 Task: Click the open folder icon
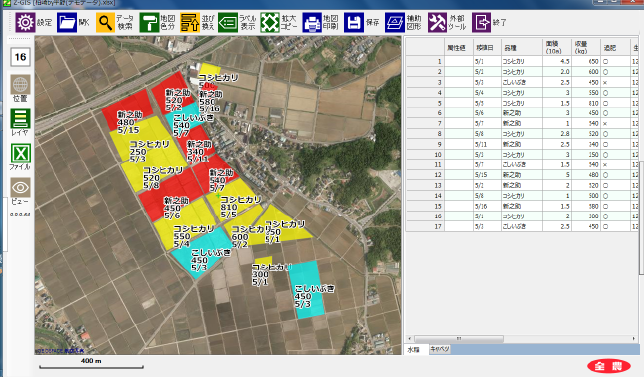pos(67,22)
